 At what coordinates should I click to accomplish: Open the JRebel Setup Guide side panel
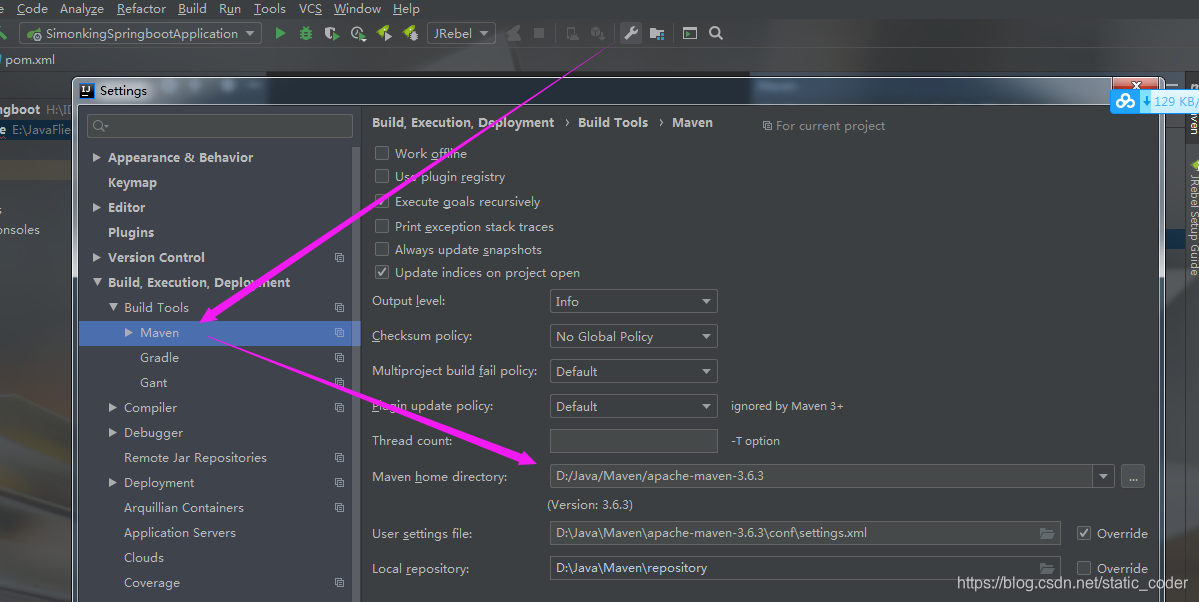tap(1193, 218)
